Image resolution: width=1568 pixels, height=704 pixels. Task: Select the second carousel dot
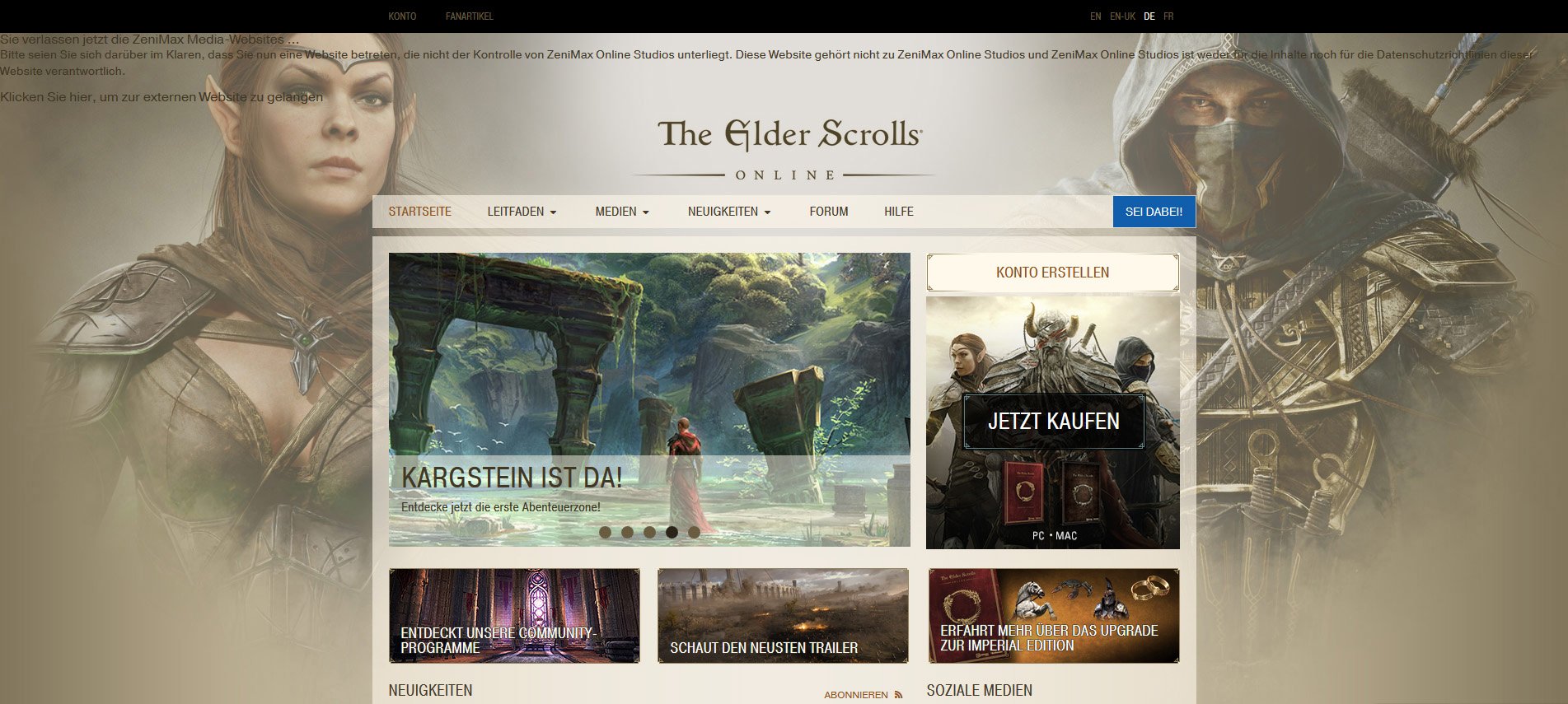pyautogui.click(x=628, y=532)
